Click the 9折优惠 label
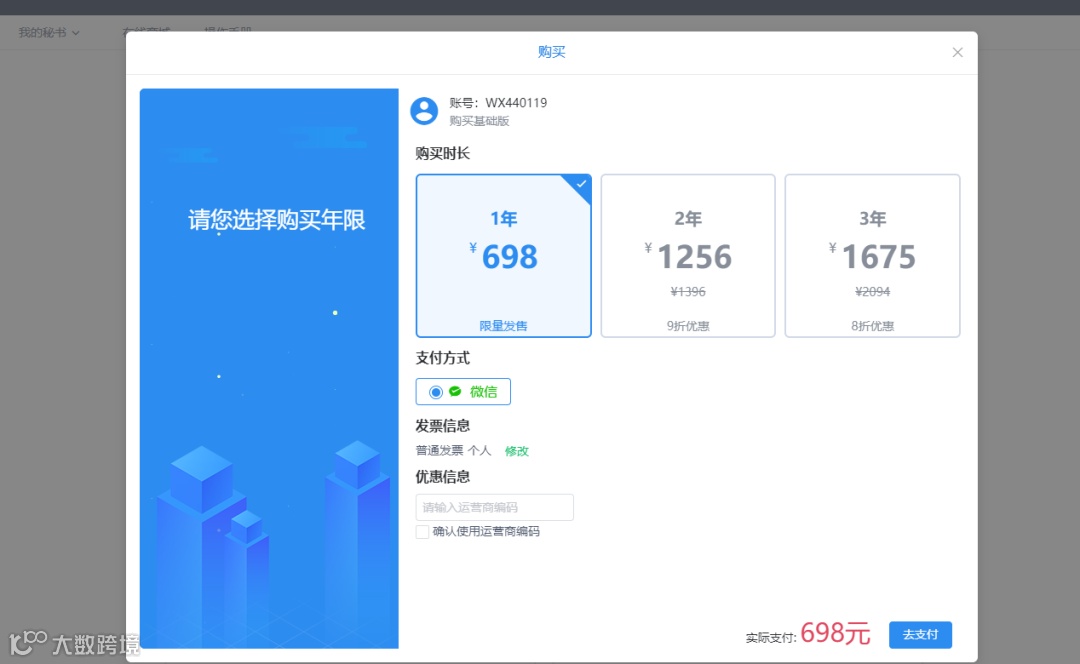 [x=688, y=326]
